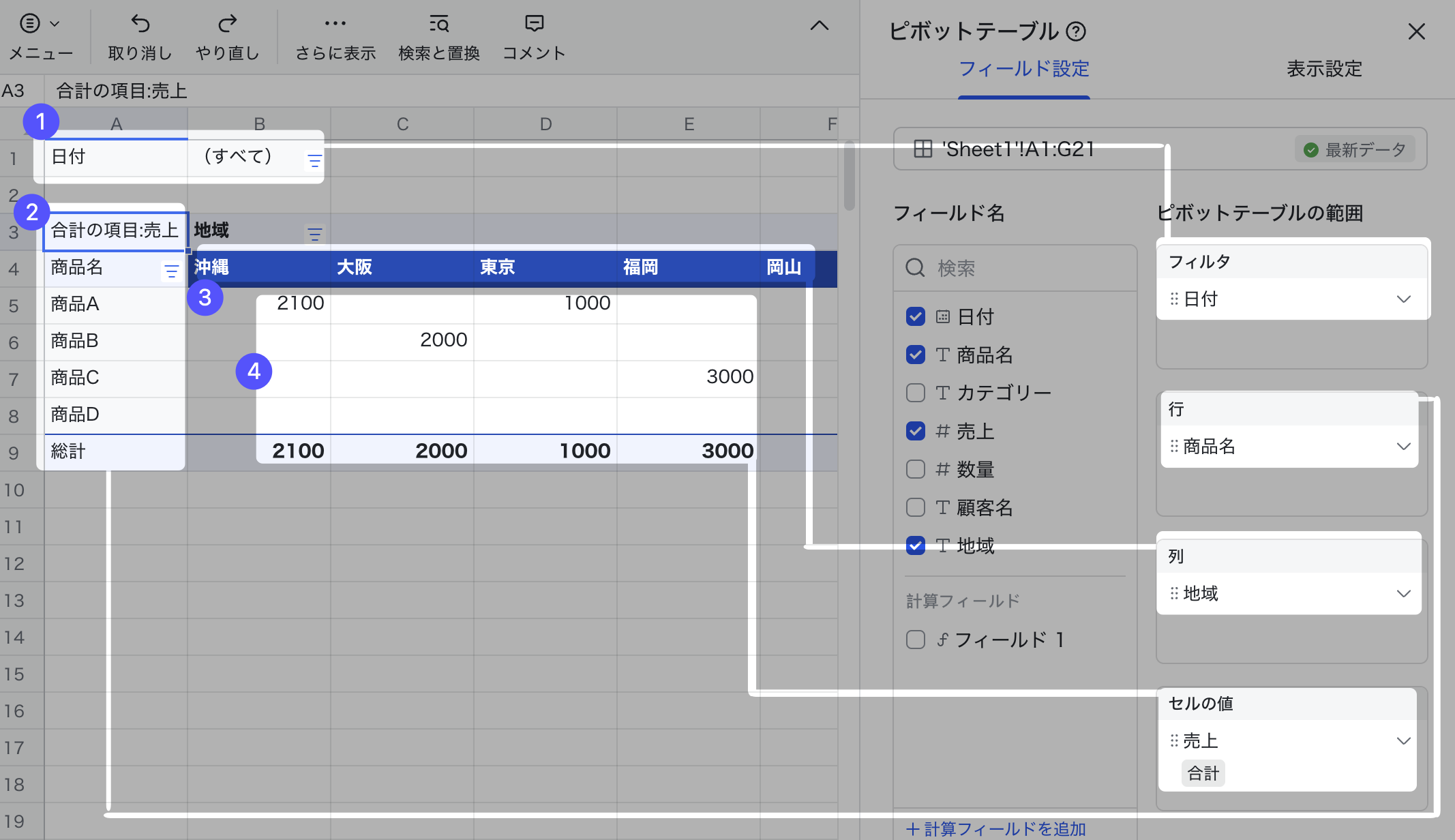This screenshot has height=840, width=1455.
Task: Click the pivot table help question icon
Action: (x=1076, y=31)
